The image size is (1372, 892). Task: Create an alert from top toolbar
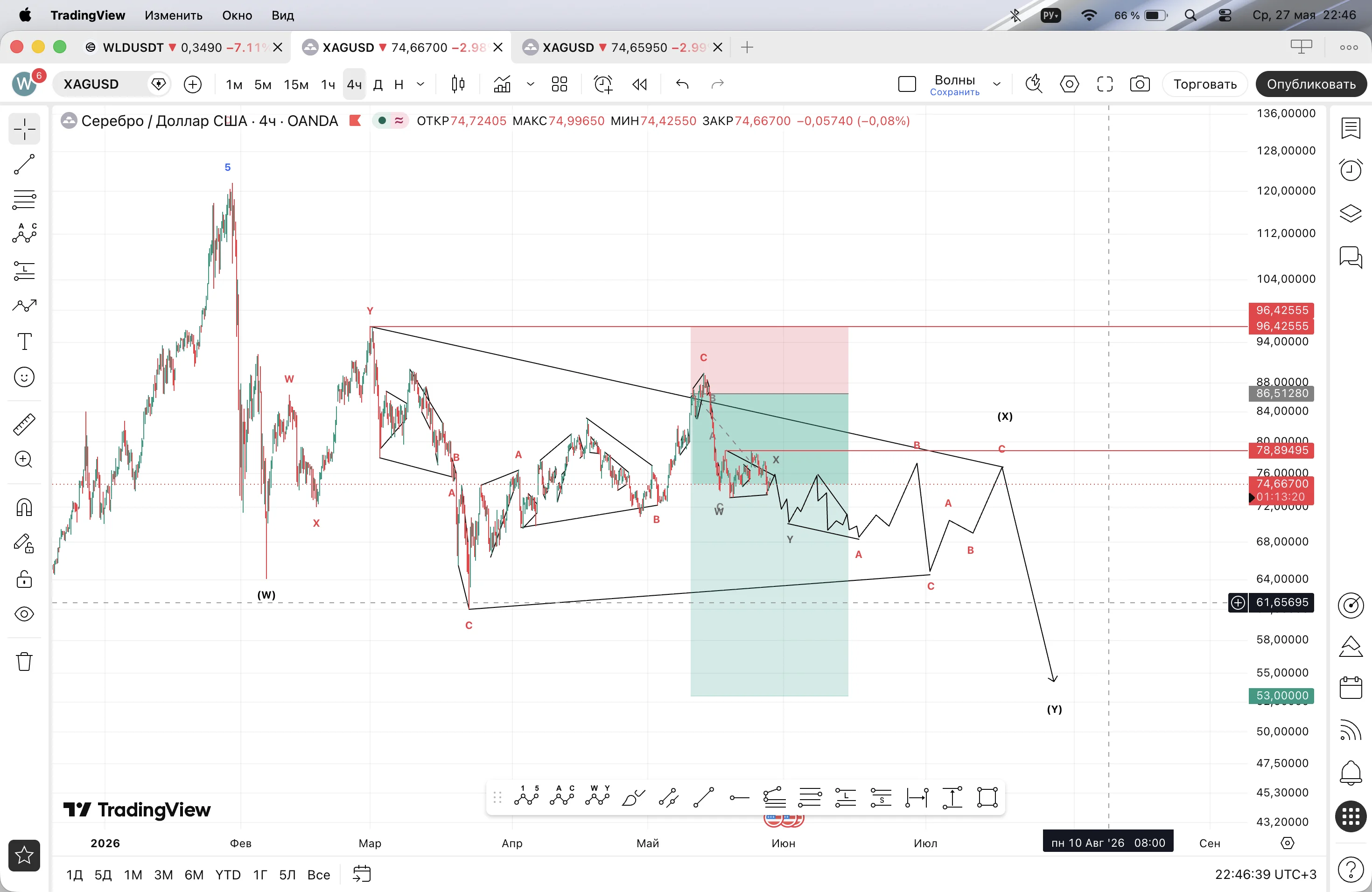(603, 84)
